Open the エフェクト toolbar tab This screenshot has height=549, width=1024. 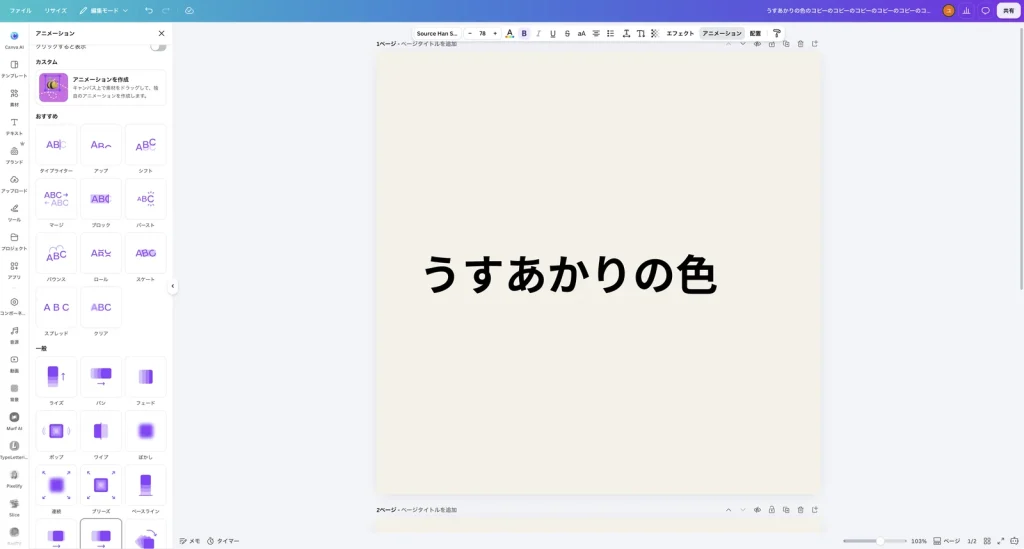pos(680,33)
